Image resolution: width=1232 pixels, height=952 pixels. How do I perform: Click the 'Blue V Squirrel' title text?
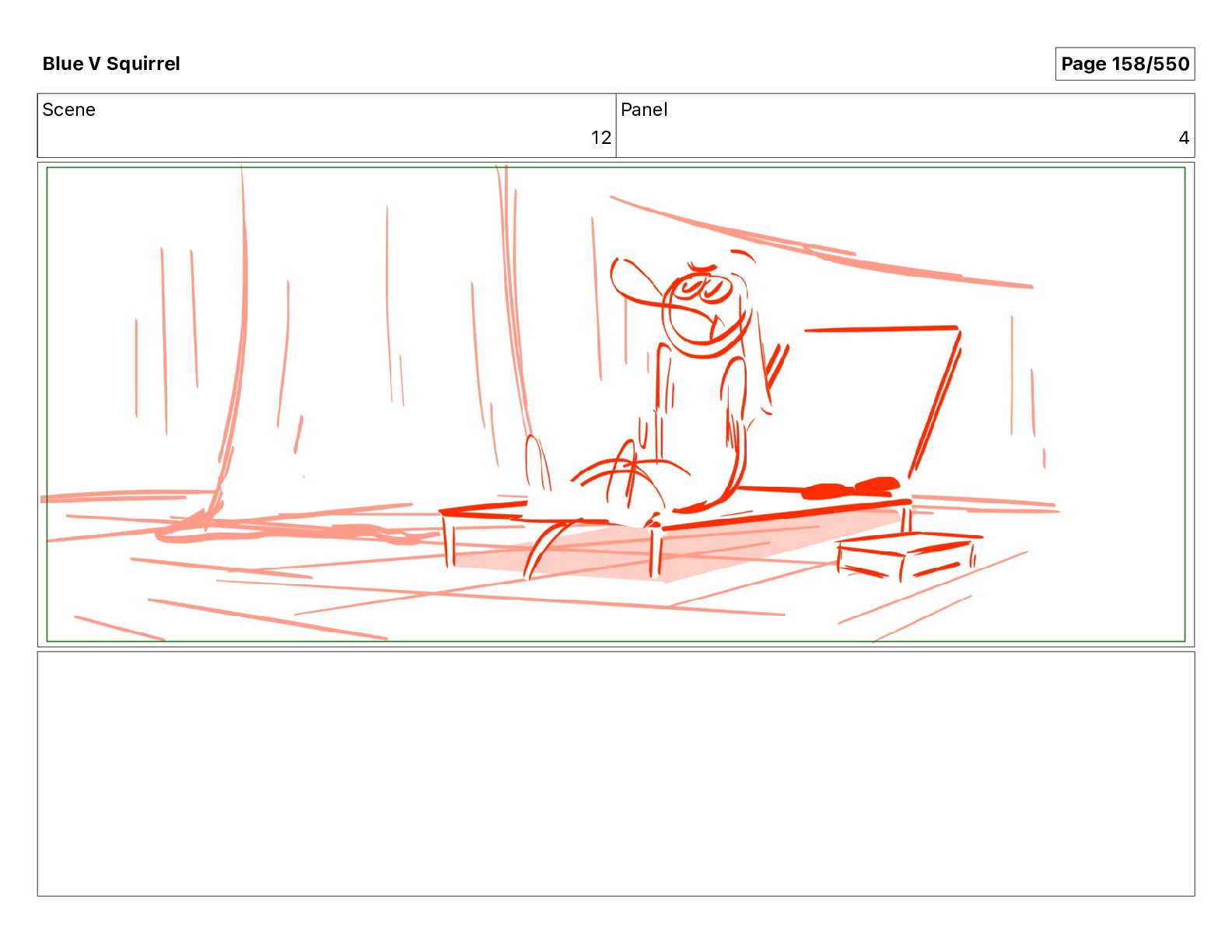pos(111,64)
